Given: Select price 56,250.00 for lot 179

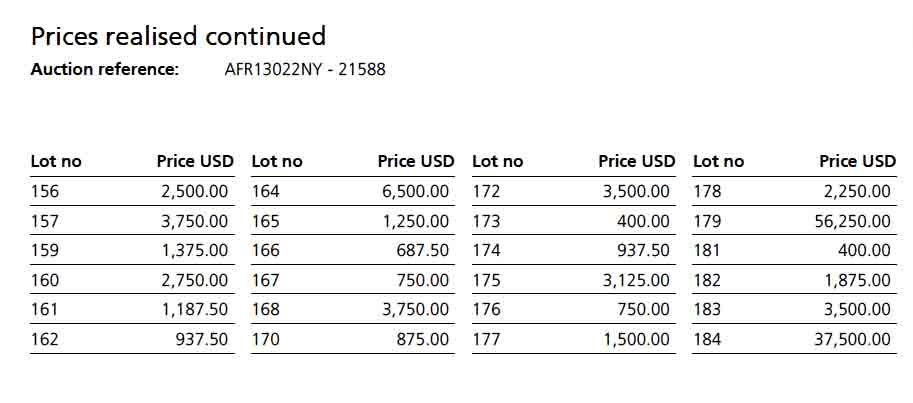Looking at the screenshot, I should tap(852, 221).
